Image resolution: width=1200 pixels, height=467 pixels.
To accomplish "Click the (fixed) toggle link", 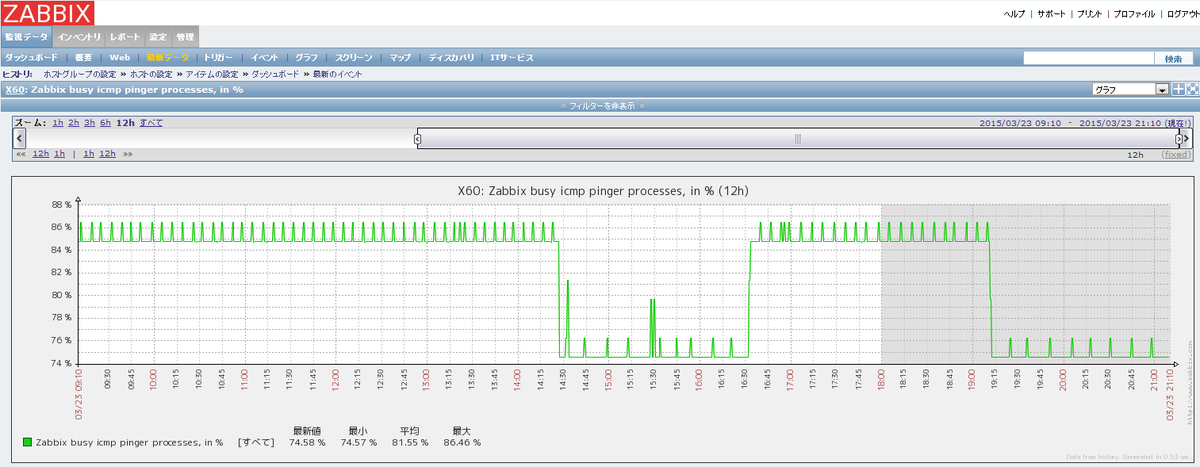I will pyautogui.click(x=1176, y=155).
